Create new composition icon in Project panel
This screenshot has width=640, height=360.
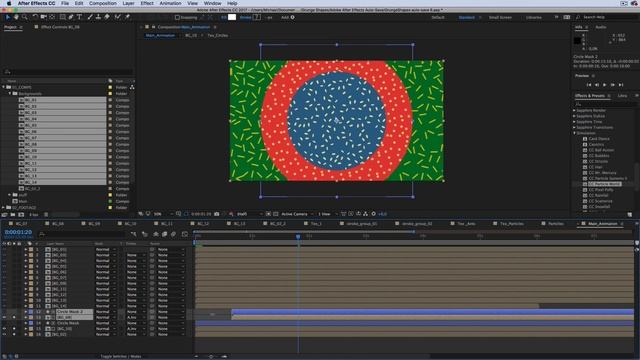click(x=21, y=214)
